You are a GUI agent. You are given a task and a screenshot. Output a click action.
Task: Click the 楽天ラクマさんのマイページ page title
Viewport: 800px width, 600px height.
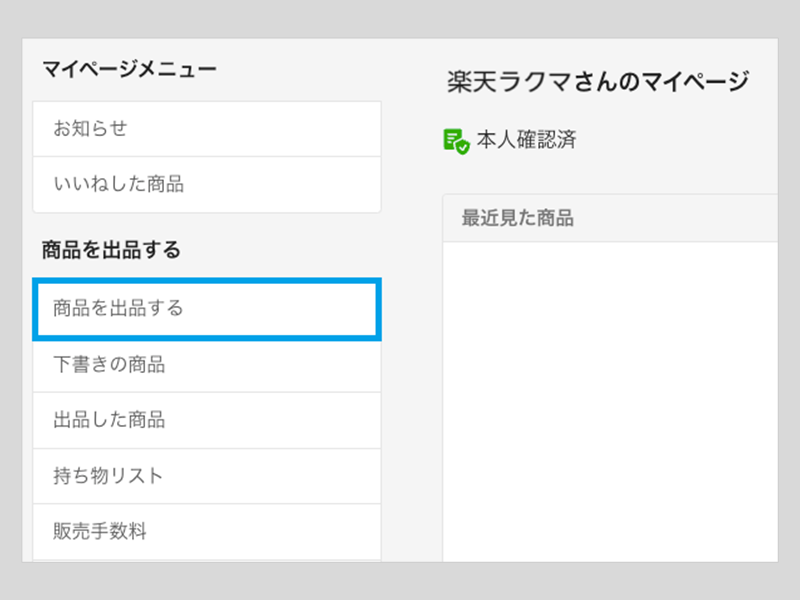pos(597,83)
